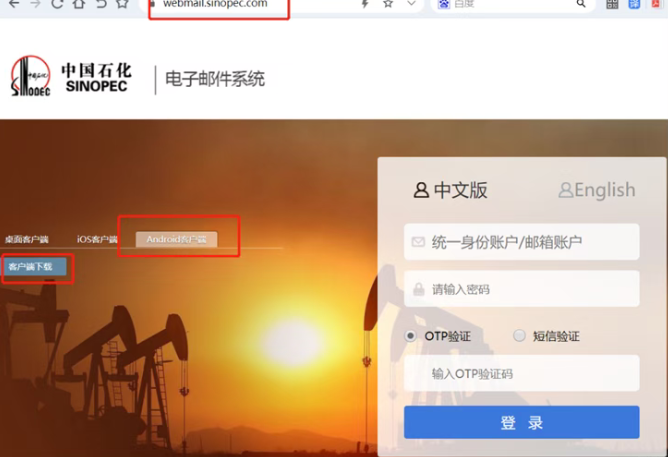Select the 短信验证 radio button
Viewport: 668px width, 457px height.
[519, 336]
